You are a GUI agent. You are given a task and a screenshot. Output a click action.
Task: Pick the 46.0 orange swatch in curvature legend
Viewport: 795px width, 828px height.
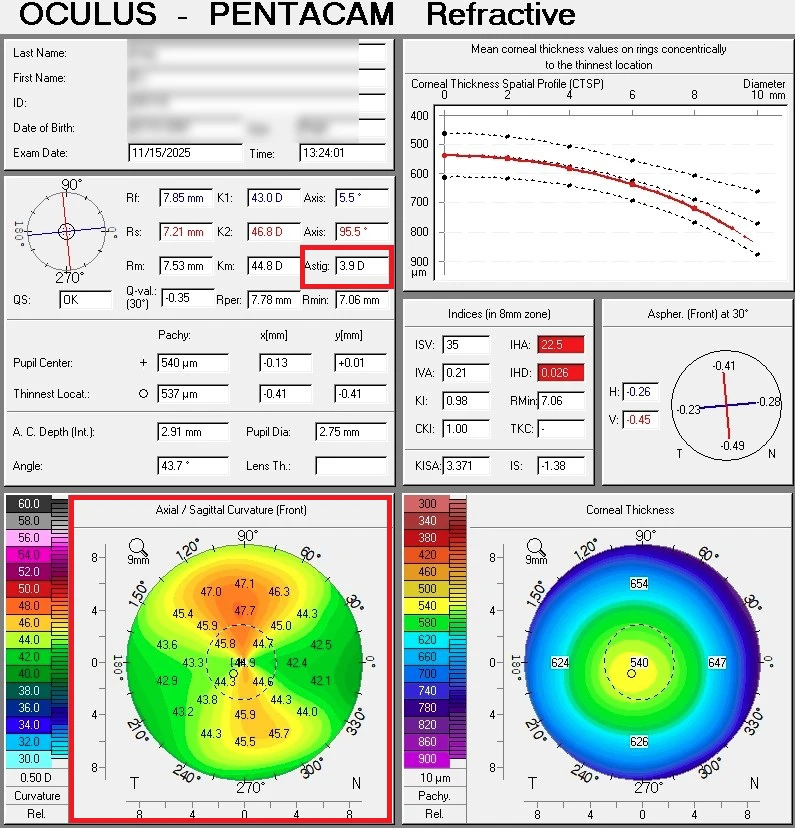29,623
